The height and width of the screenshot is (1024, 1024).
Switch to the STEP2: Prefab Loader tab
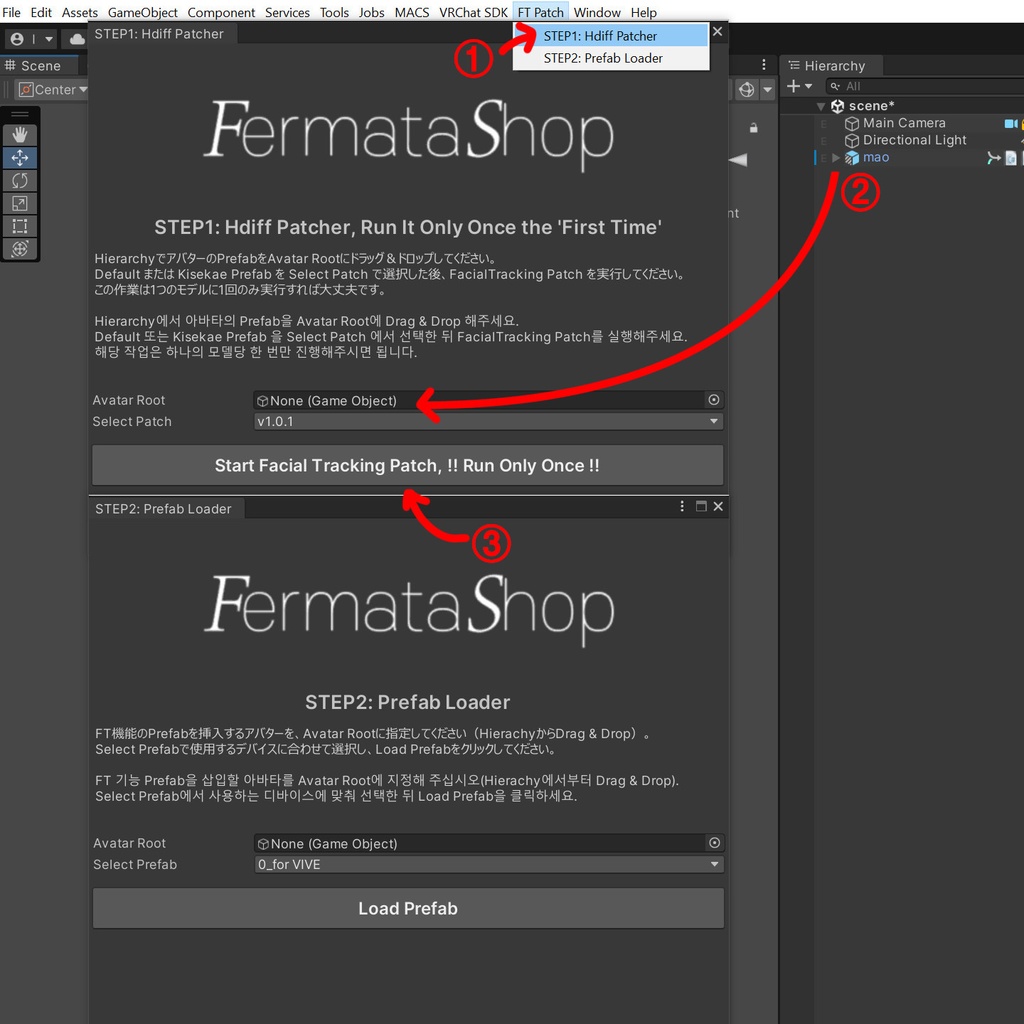164,508
